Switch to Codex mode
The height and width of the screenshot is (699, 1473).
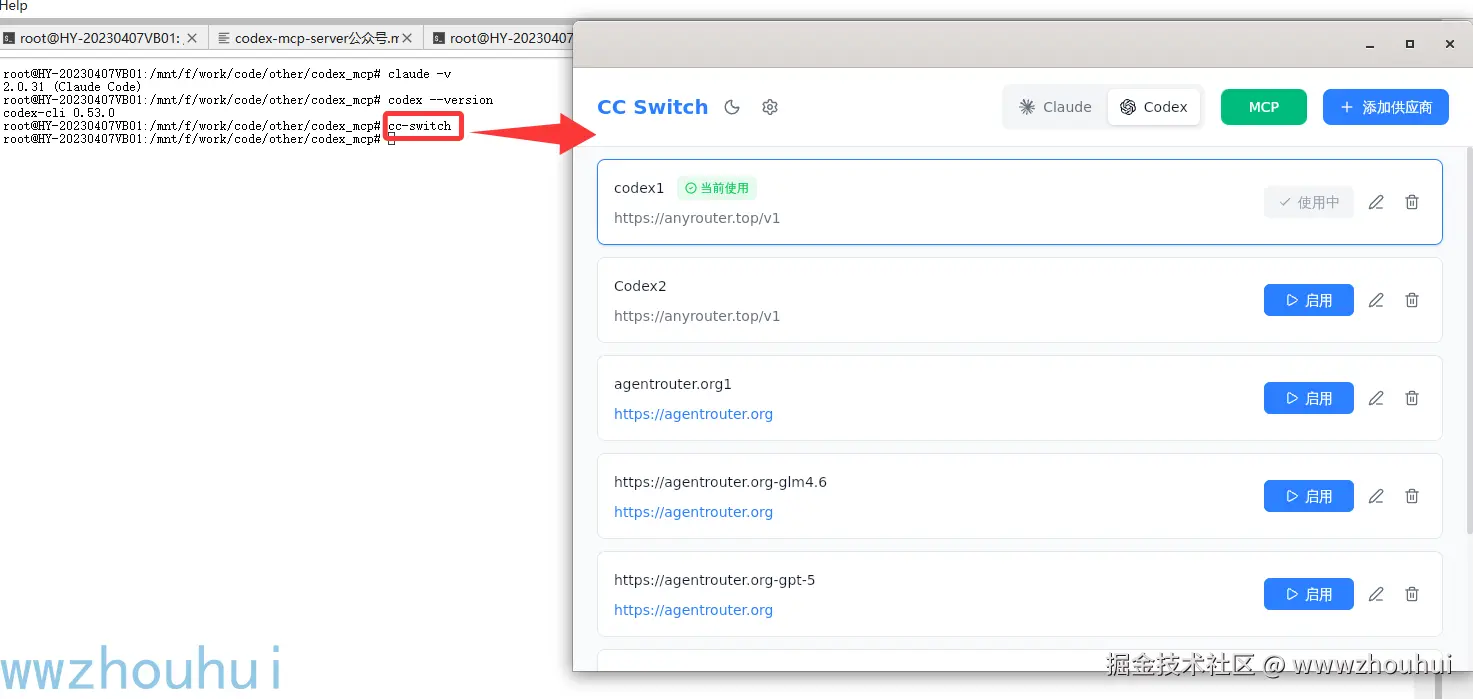(x=1154, y=107)
